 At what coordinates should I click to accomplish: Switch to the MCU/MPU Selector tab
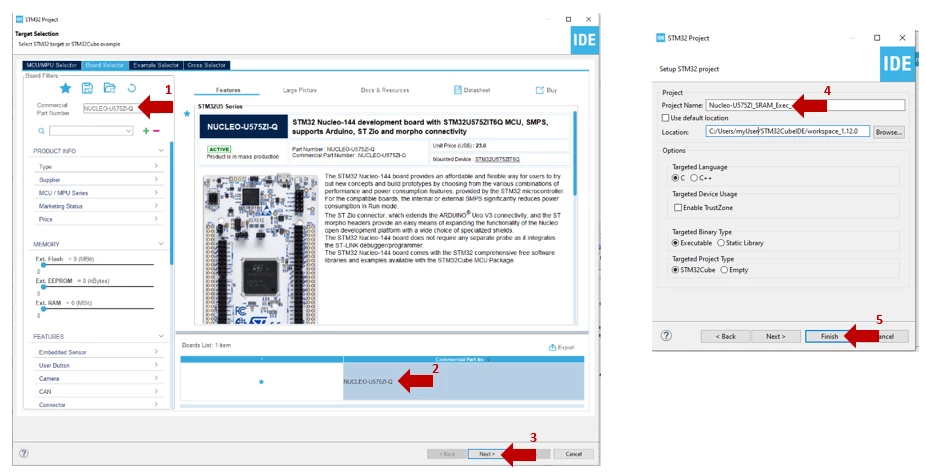pyautogui.click(x=52, y=65)
